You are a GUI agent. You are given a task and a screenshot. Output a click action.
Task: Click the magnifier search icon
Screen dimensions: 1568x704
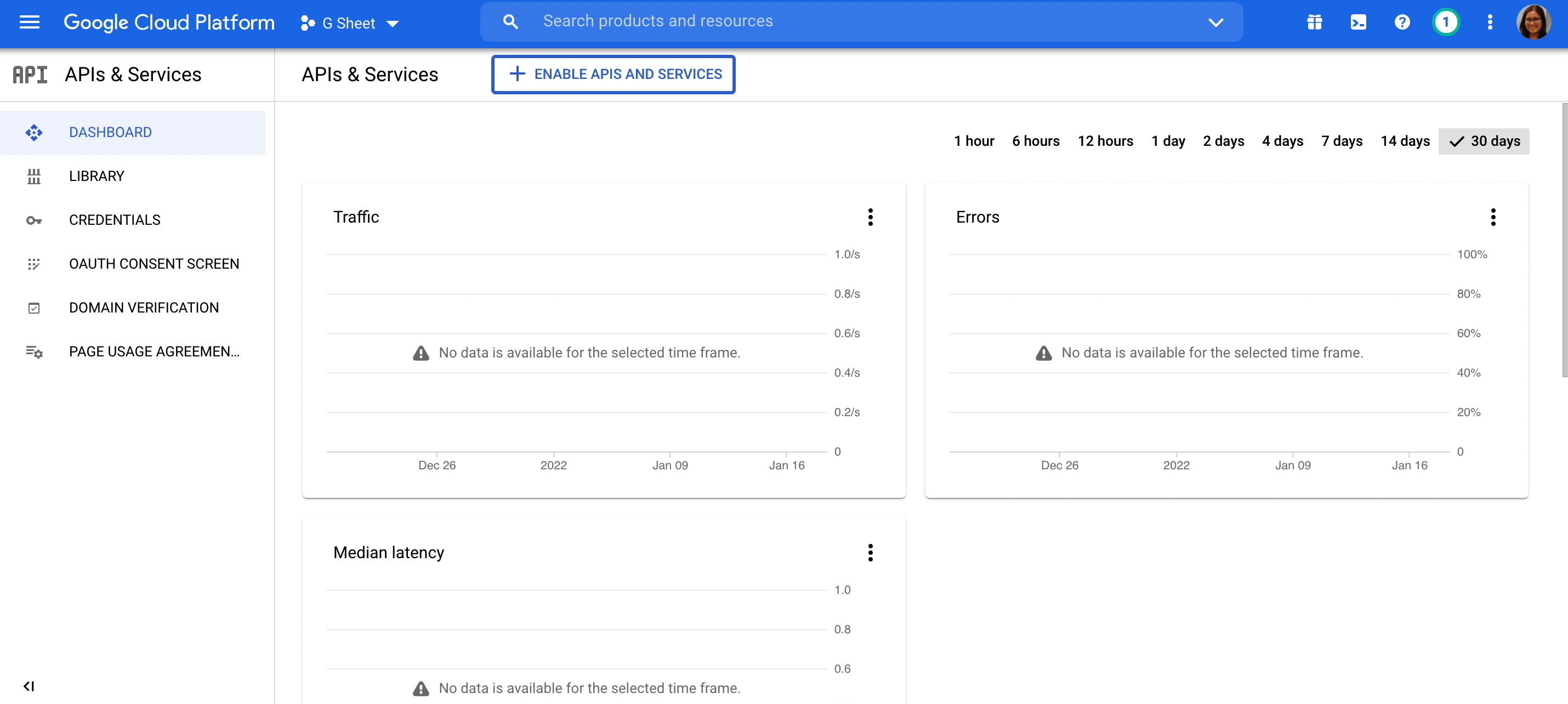click(x=510, y=22)
